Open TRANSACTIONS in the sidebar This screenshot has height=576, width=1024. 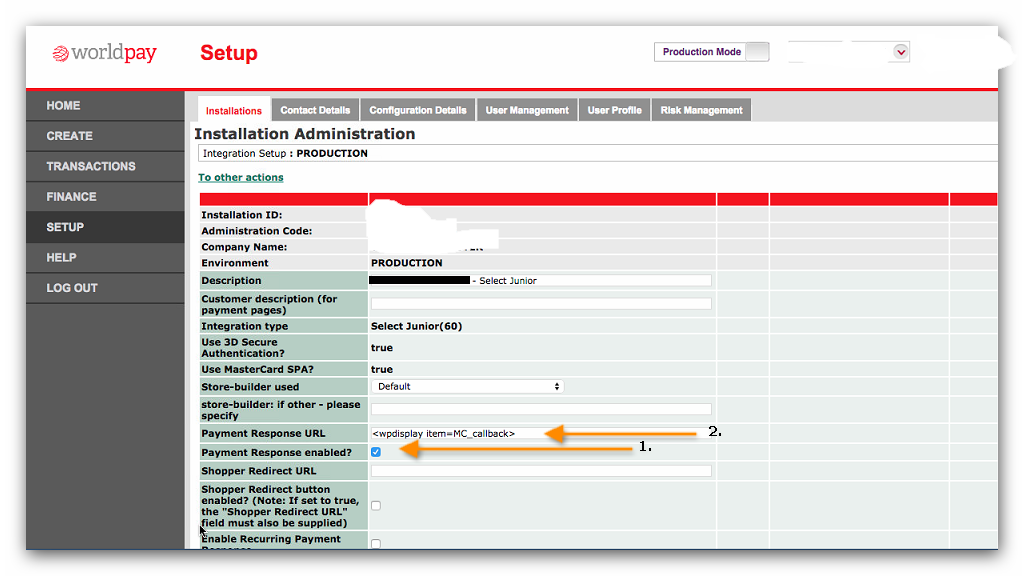pyautogui.click(x=105, y=167)
